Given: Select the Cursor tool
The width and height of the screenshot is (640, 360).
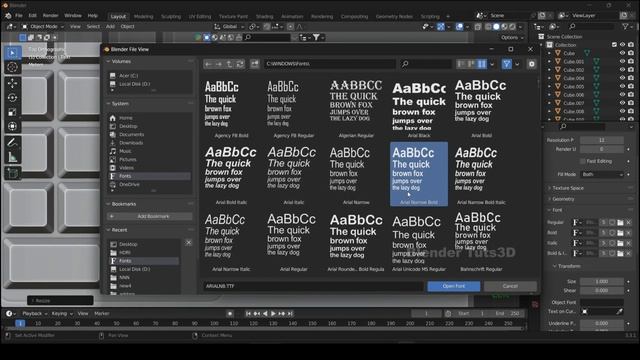Looking at the screenshot, I should click(x=12, y=67).
